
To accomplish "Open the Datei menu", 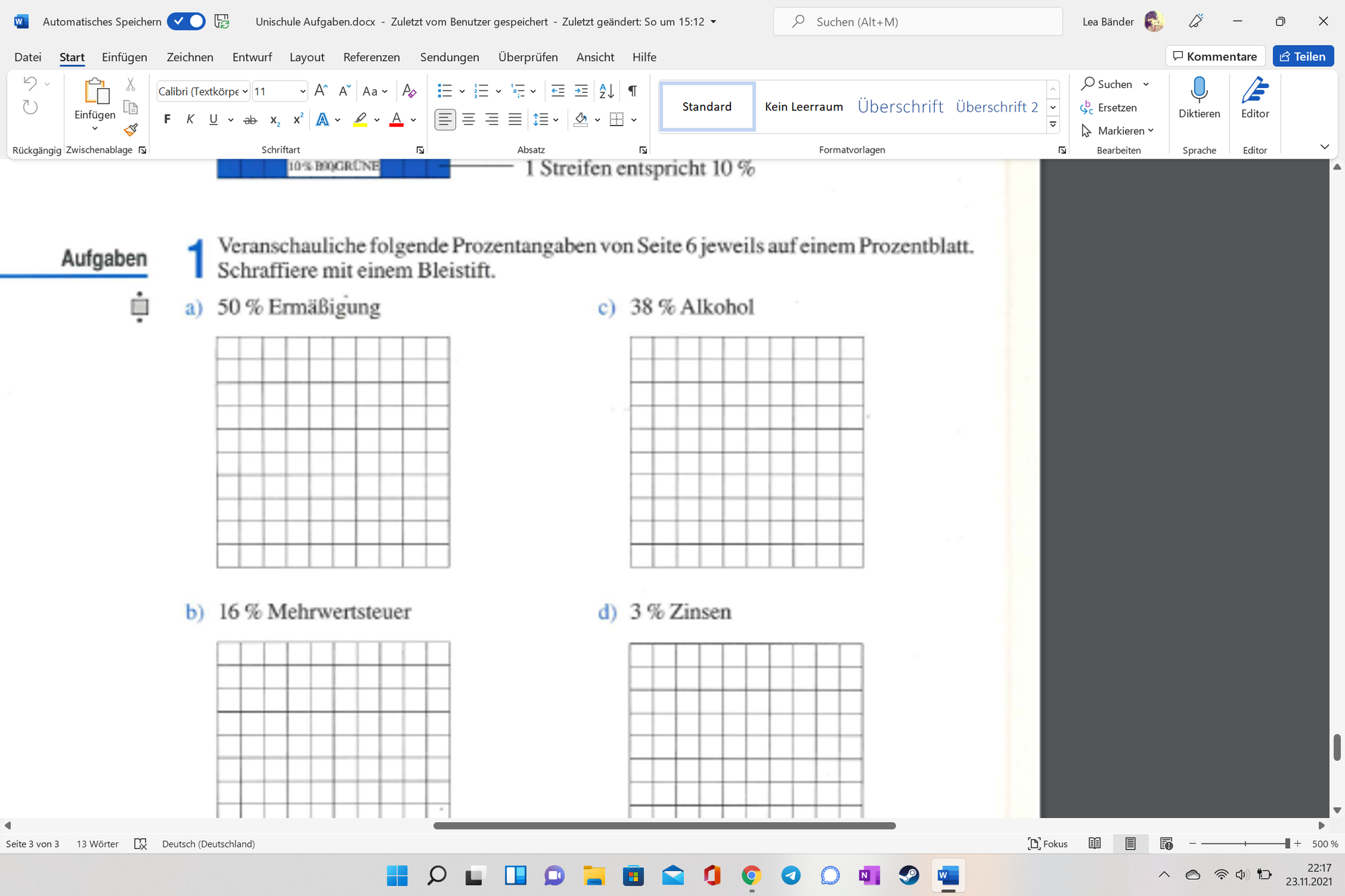I will click(x=28, y=57).
